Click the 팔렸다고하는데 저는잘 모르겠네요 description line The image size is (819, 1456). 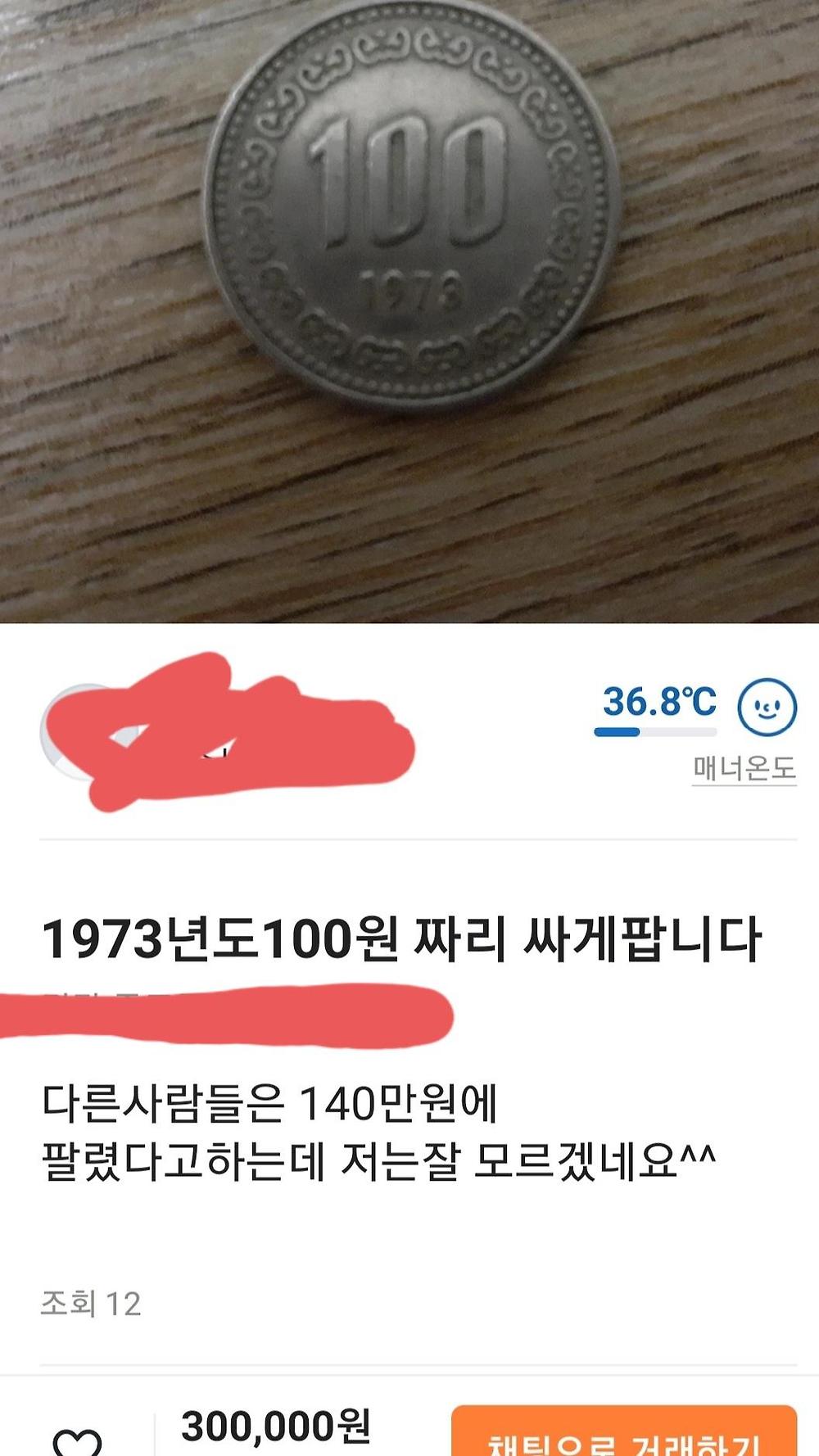pos(378,1161)
